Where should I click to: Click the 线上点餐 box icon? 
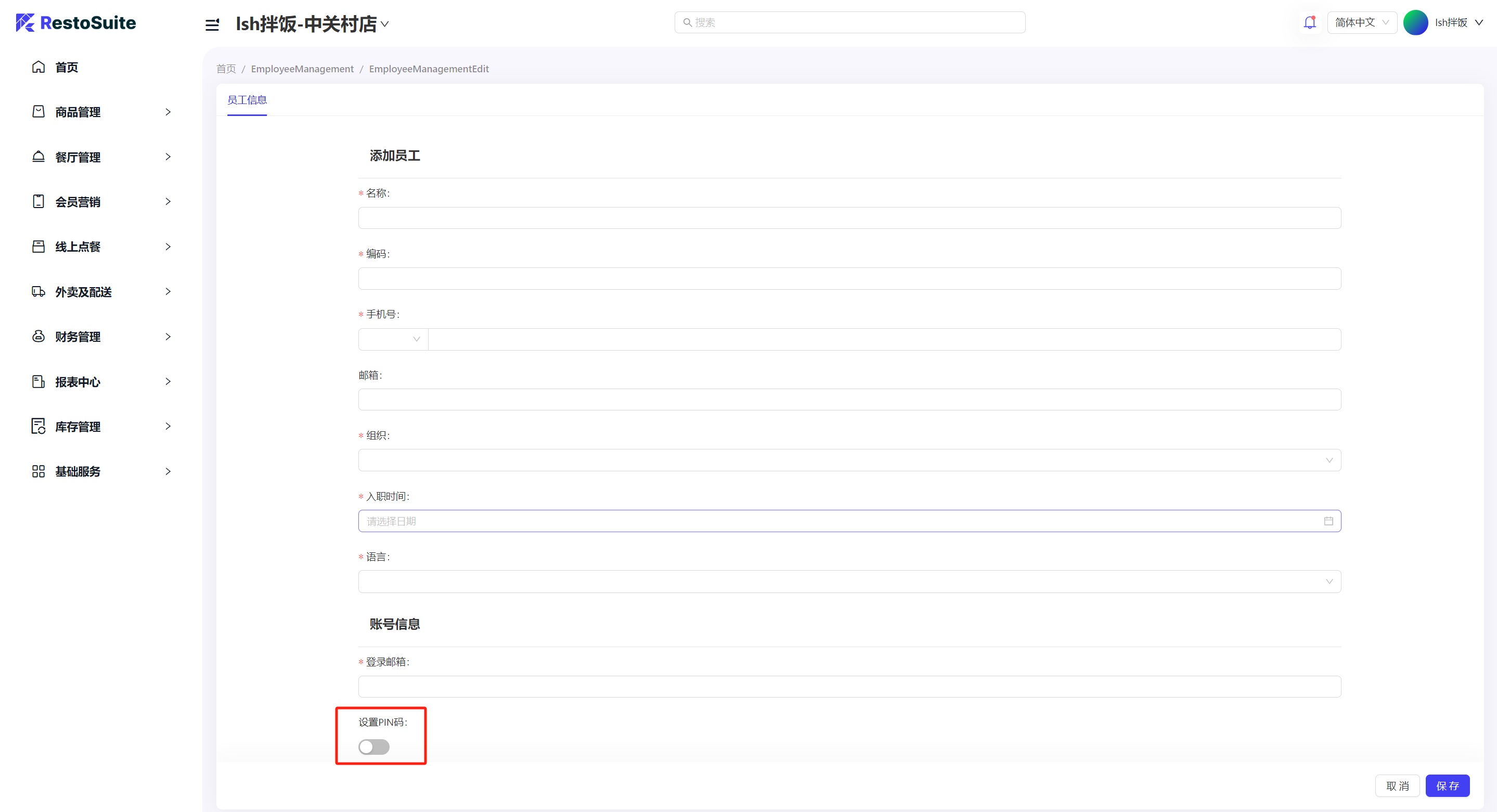tap(38, 247)
